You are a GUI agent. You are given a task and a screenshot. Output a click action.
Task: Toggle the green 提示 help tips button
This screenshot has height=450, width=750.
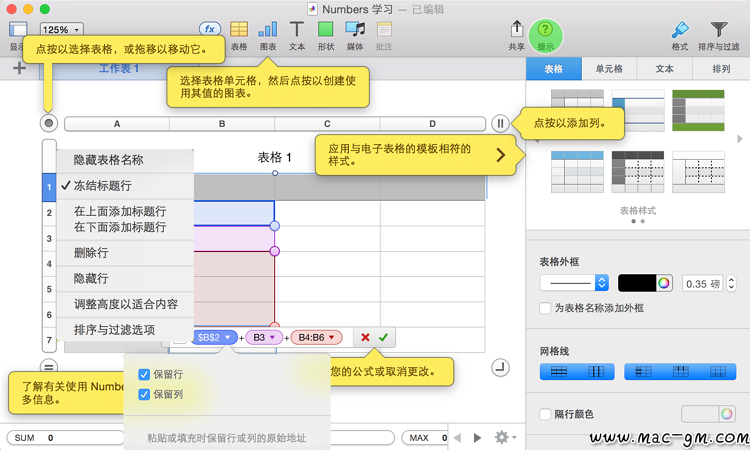(545, 35)
